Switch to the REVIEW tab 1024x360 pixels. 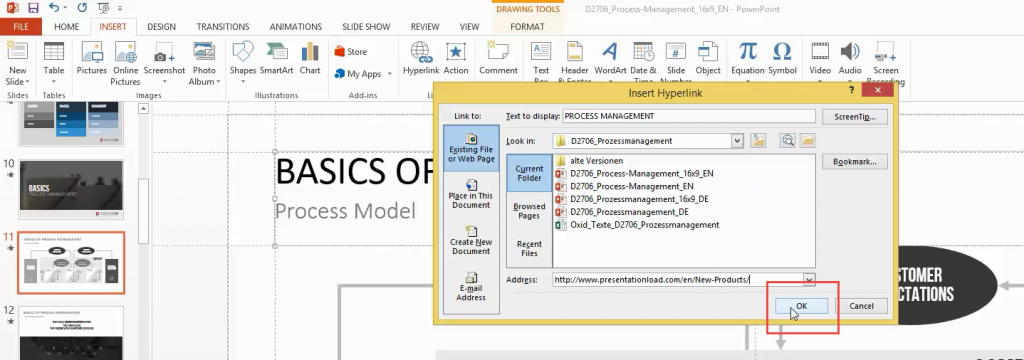[424, 27]
